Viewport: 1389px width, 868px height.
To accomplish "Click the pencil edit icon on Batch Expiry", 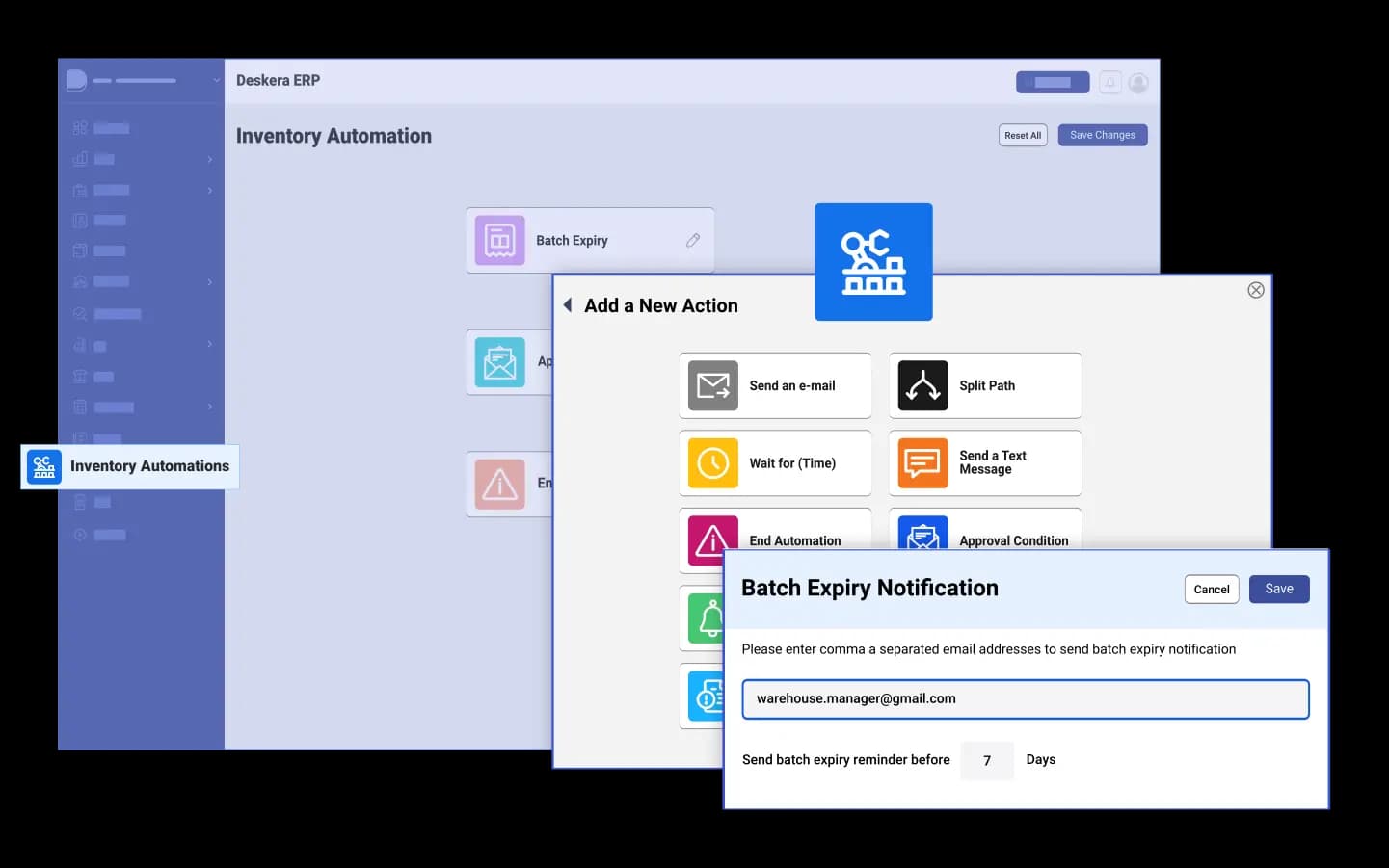I will tap(693, 241).
